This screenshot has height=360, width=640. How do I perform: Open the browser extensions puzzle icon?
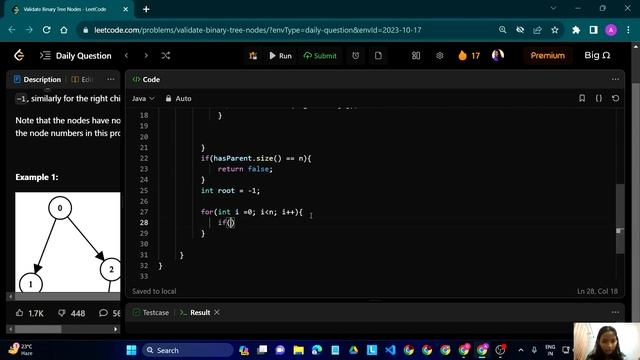click(x=576, y=30)
